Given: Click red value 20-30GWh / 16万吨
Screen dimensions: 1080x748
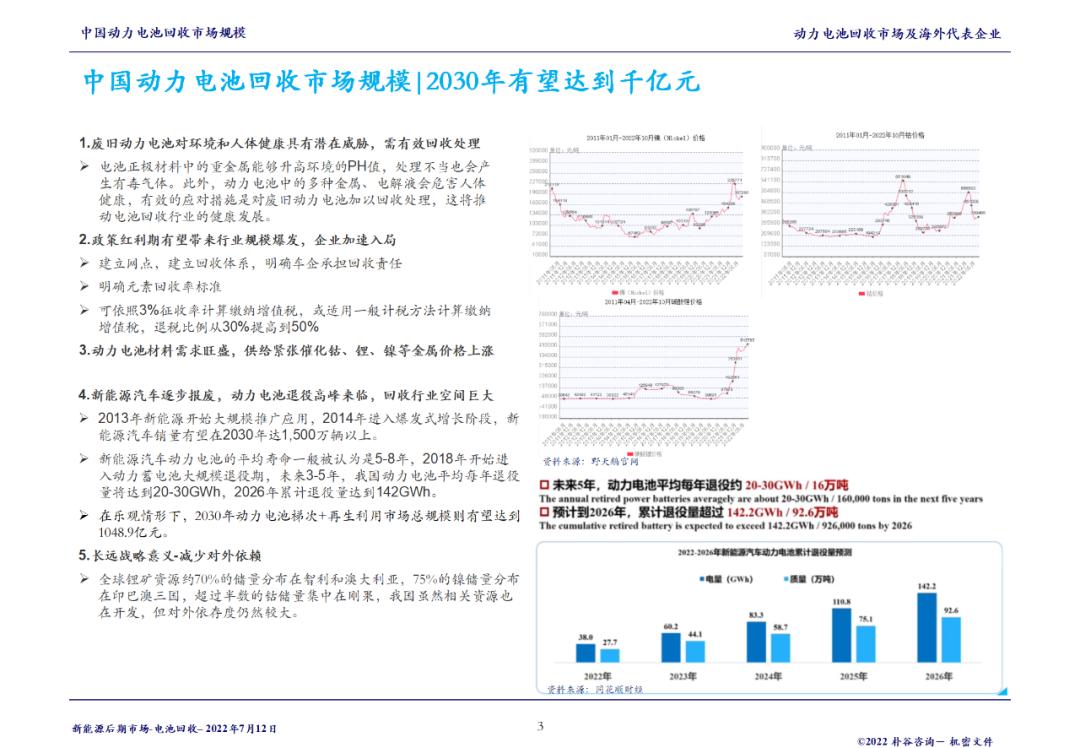Looking at the screenshot, I should (x=796, y=485).
